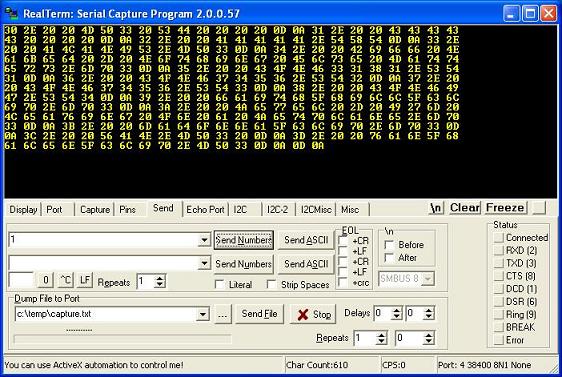Click the RealTerm application icon in title bar

tap(11, 13)
